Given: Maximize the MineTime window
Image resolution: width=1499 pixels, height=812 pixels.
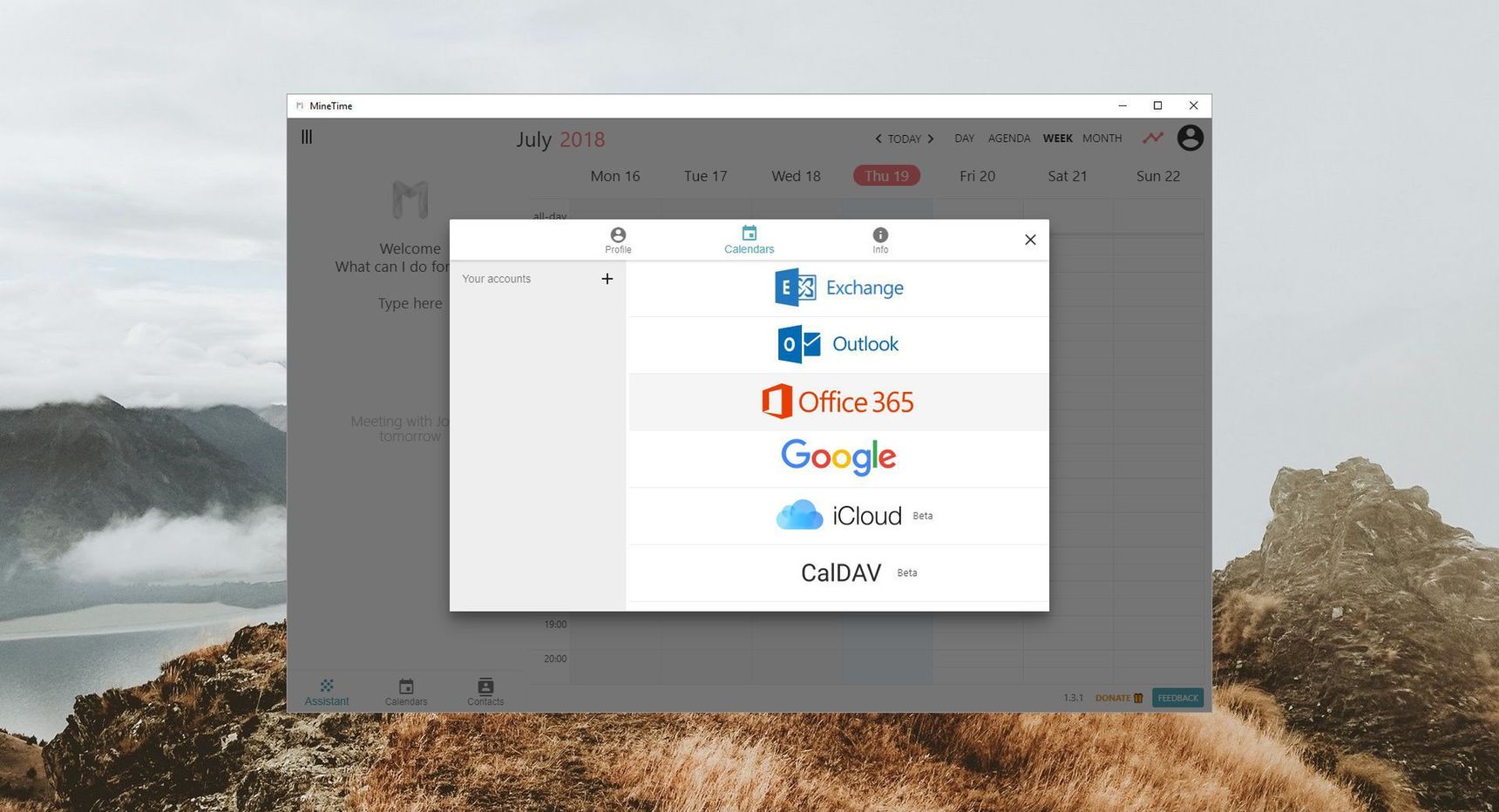Looking at the screenshot, I should (1157, 105).
